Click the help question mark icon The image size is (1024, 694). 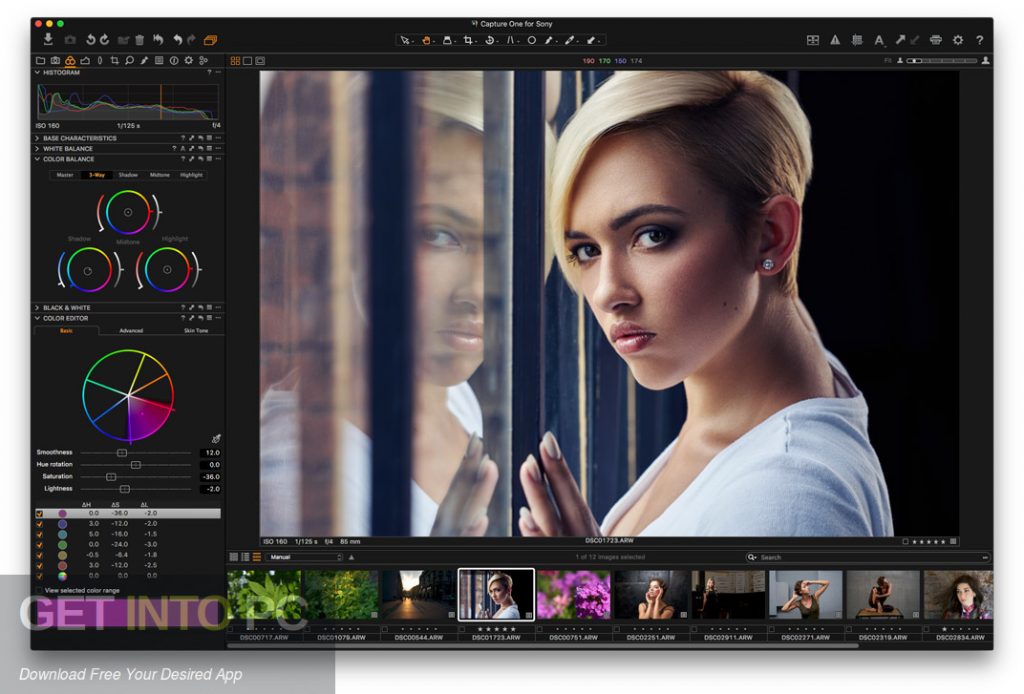tap(980, 40)
